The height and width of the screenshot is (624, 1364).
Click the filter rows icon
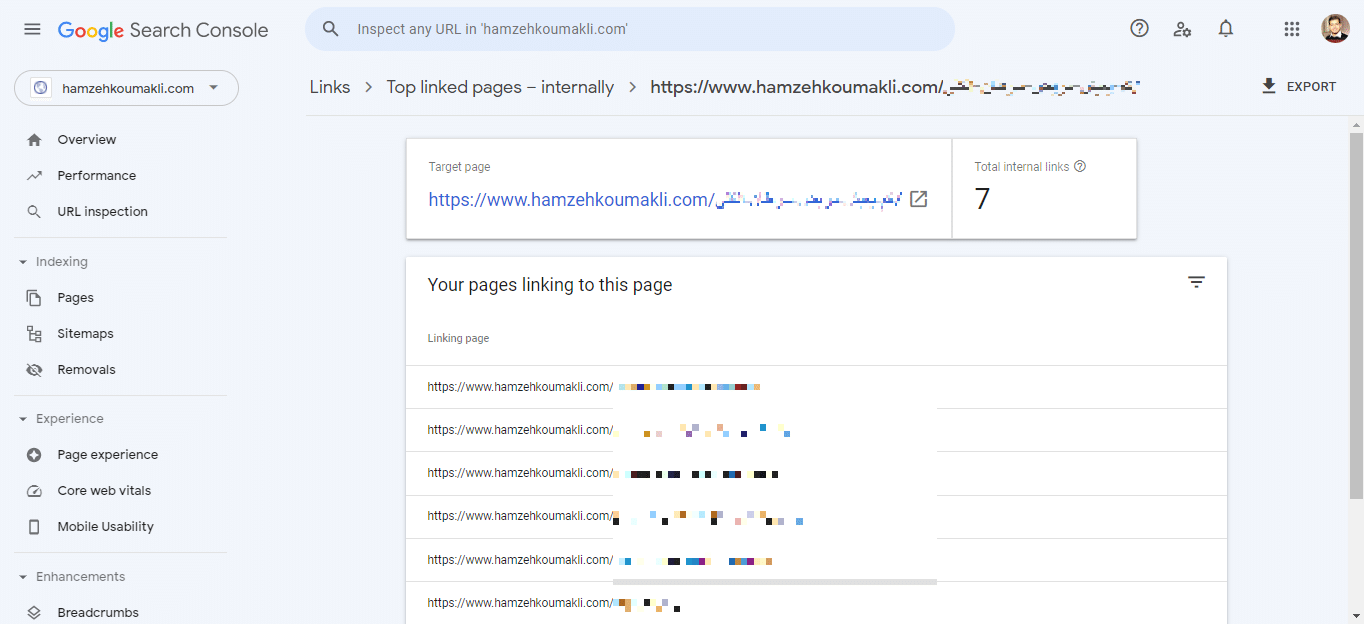tap(1196, 283)
